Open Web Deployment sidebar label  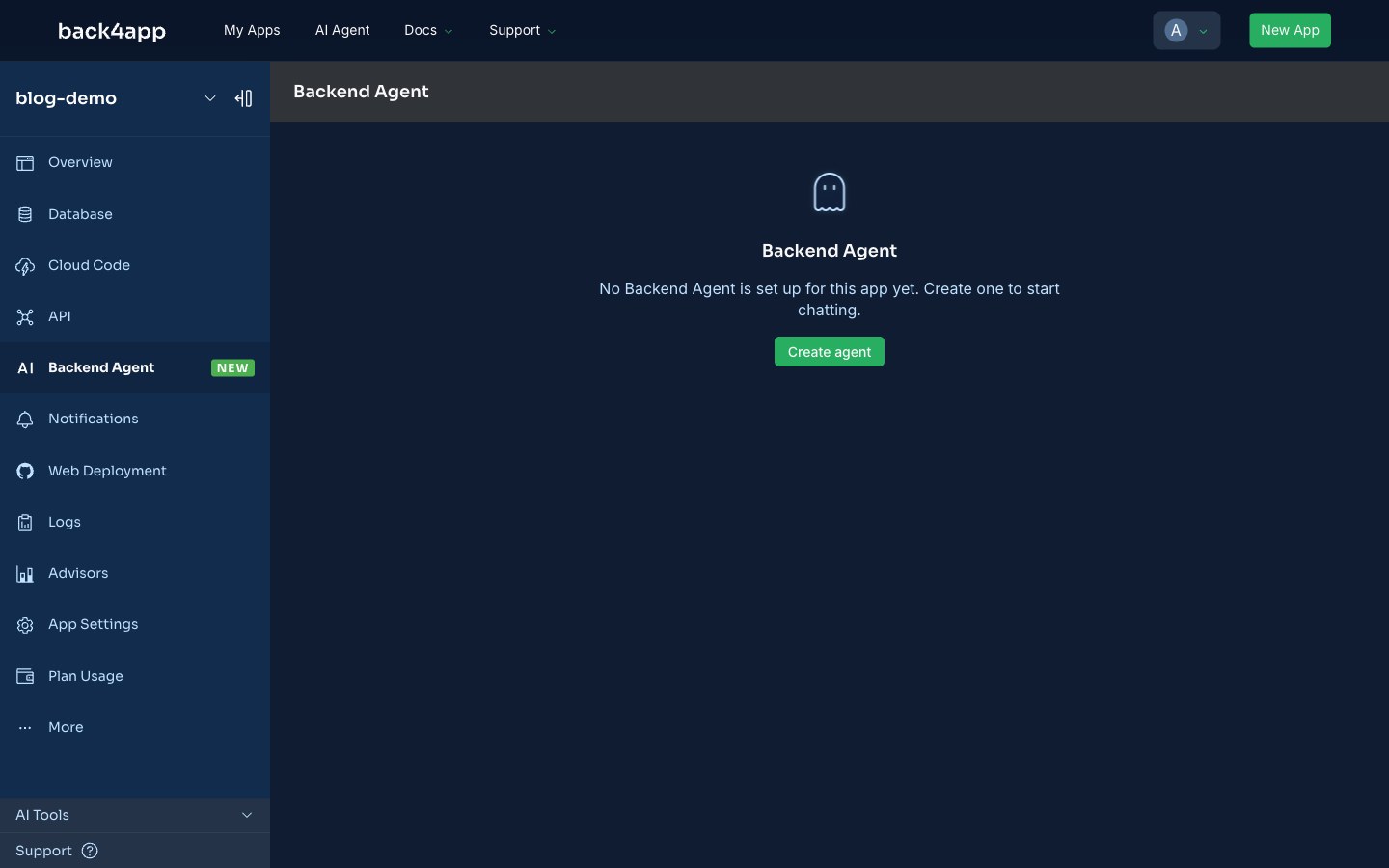(x=107, y=471)
